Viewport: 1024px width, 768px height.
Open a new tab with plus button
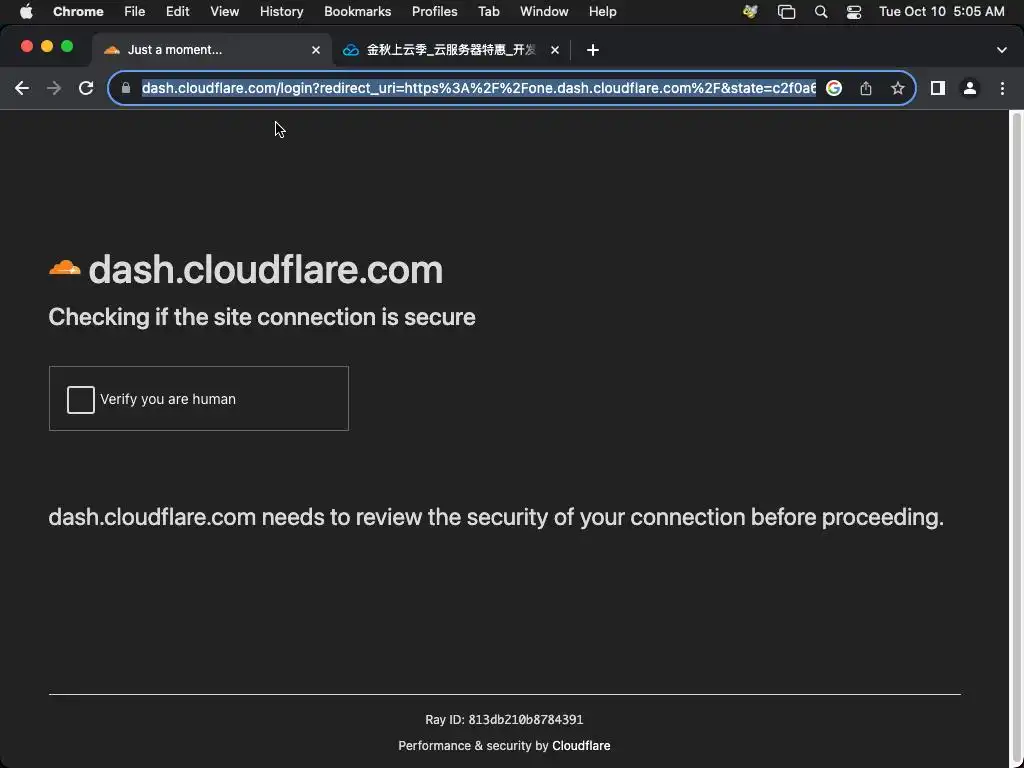pos(592,50)
